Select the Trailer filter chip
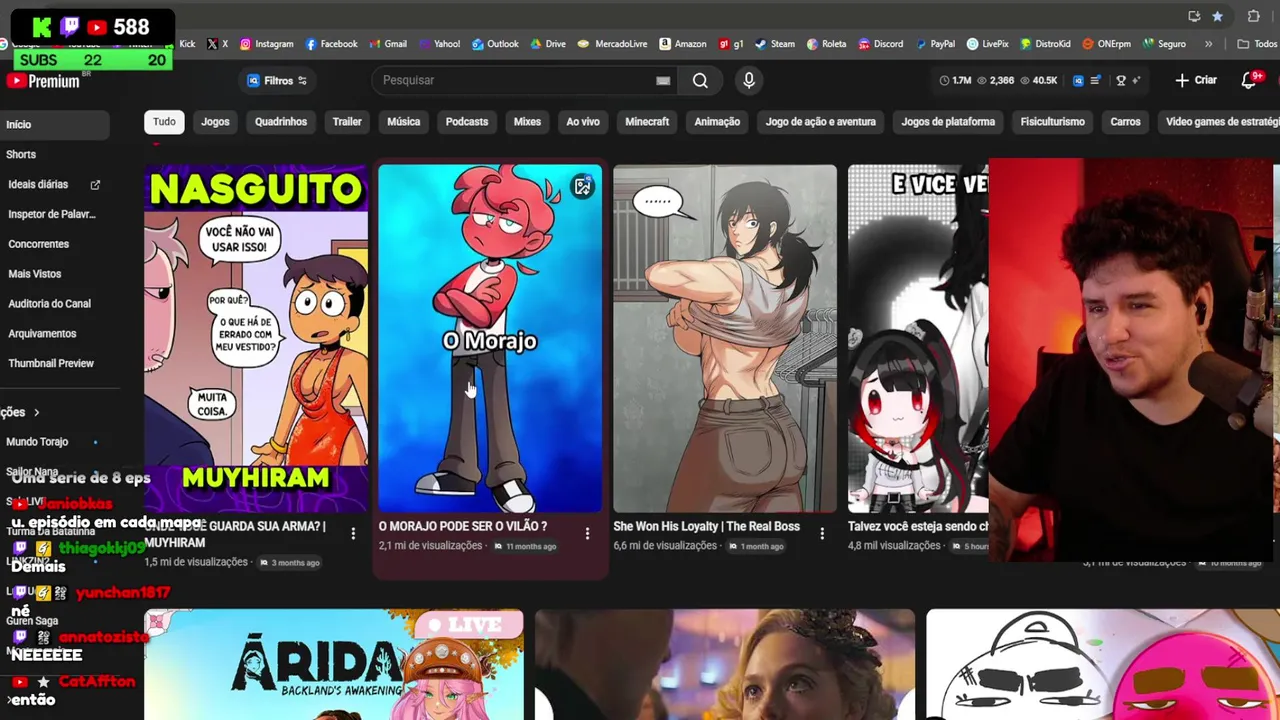Screen dimensions: 1280x720 347,121
